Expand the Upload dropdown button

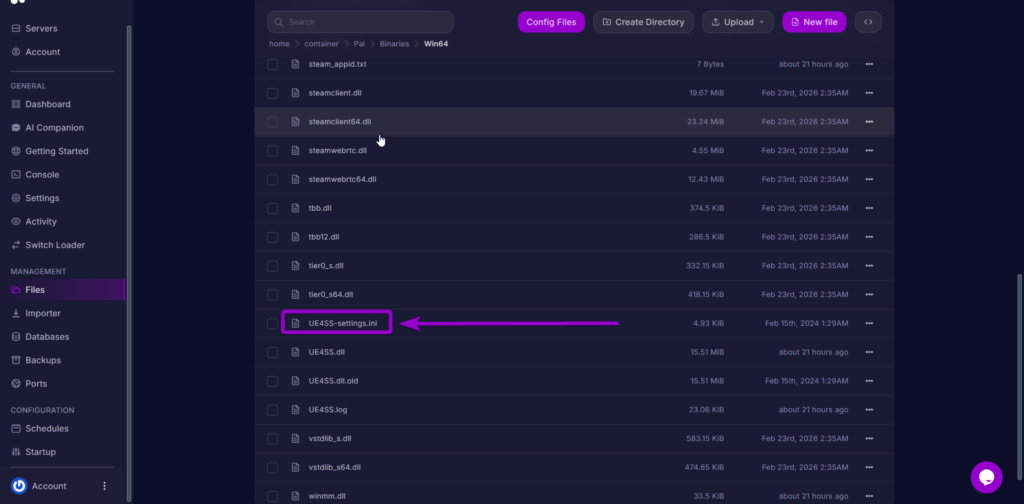[x=738, y=22]
